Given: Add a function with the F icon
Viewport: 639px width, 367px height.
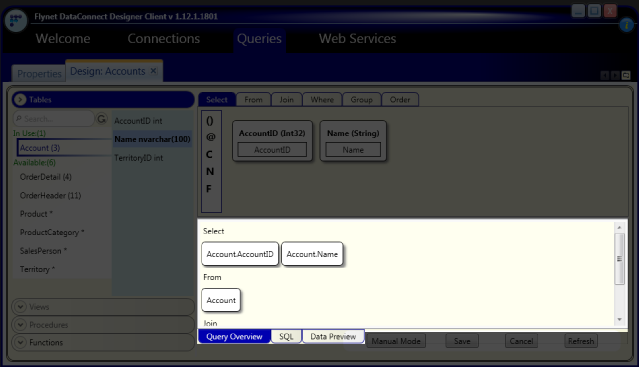Looking at the screenshot, I should click(209, 189).
